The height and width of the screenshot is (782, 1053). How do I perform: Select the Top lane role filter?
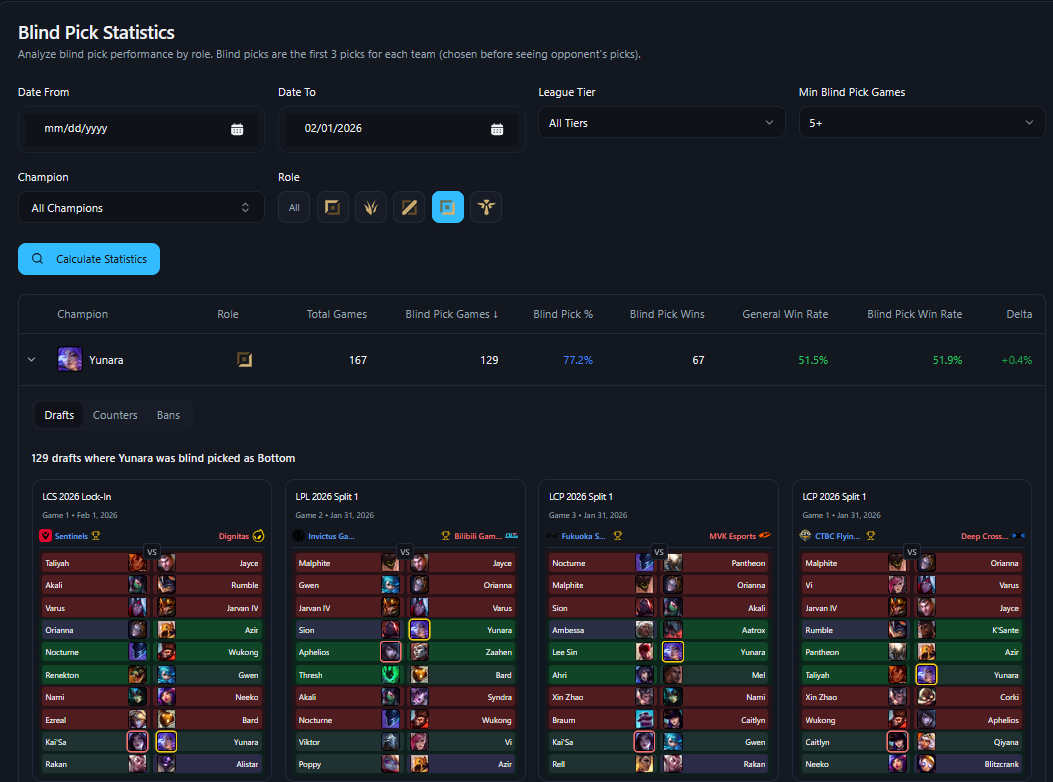pyautogui.click(x=333, y=208)
